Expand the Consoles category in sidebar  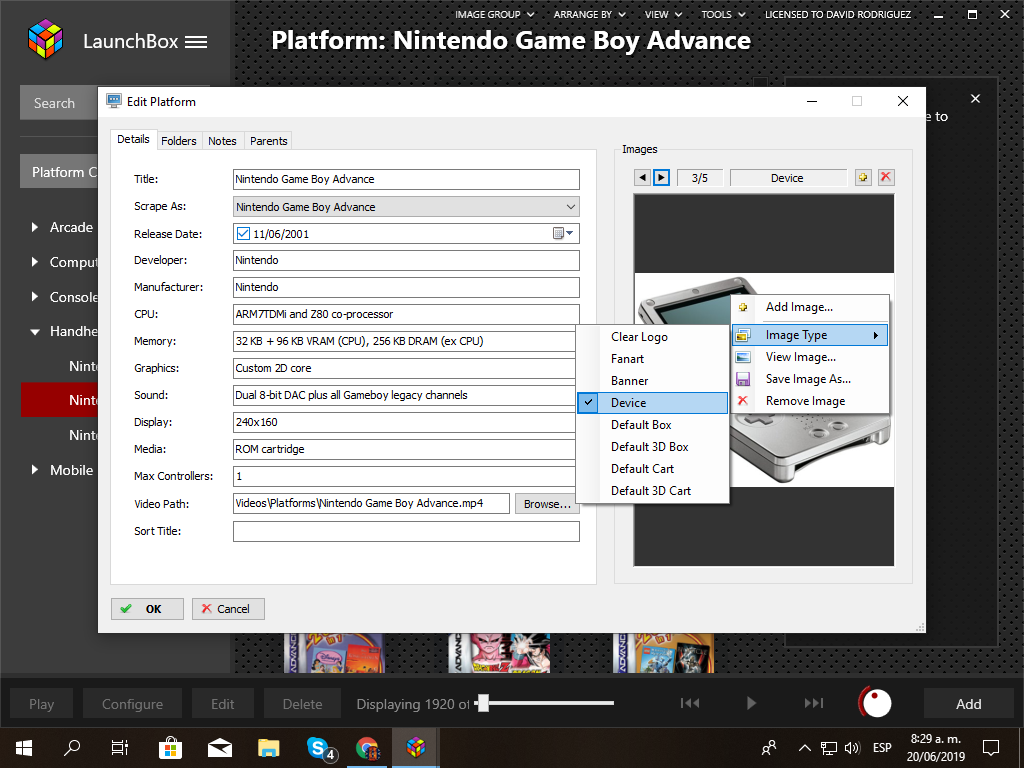pos(35,296)
